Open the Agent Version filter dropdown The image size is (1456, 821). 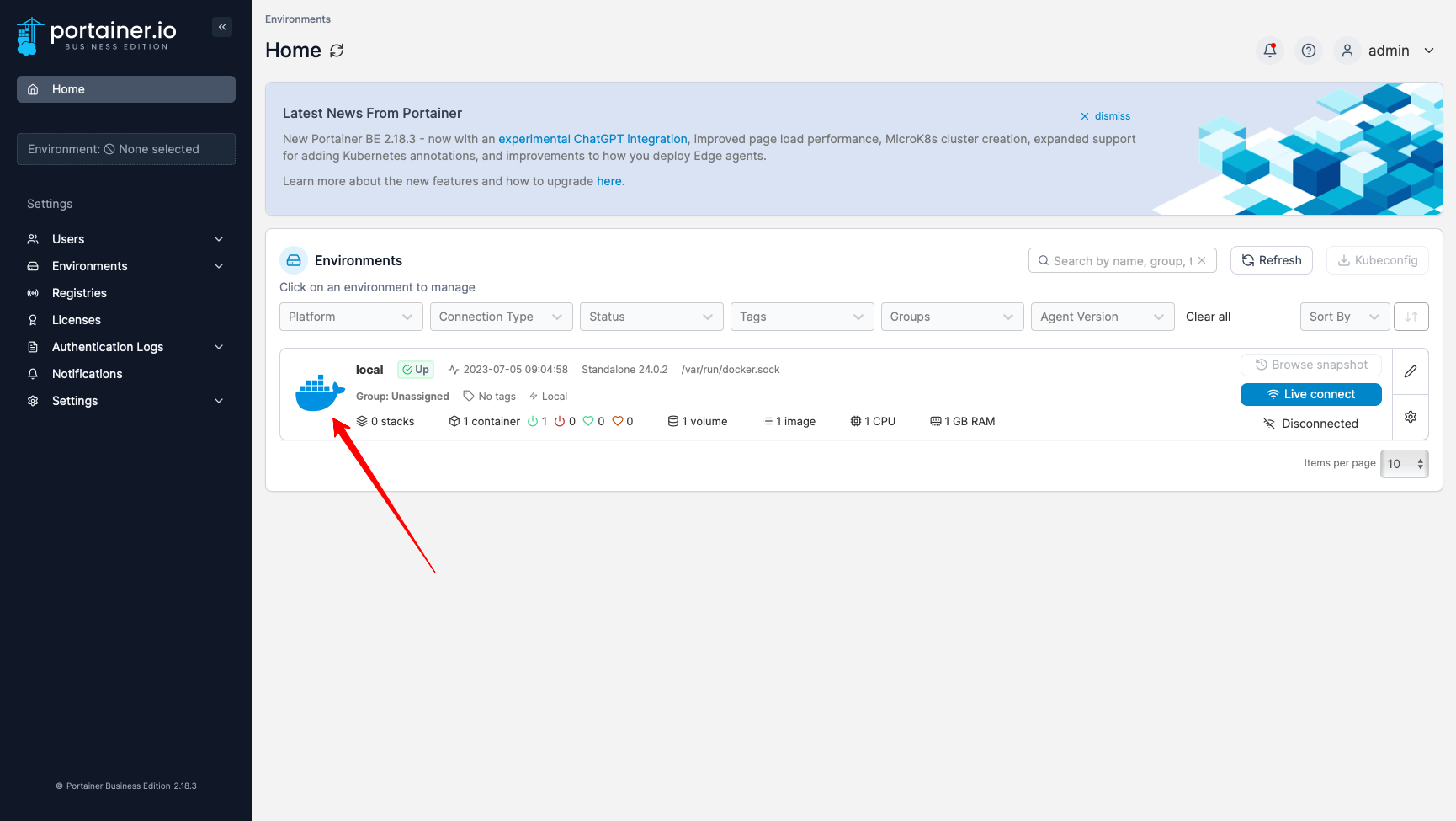click(x=1103, y=317)
